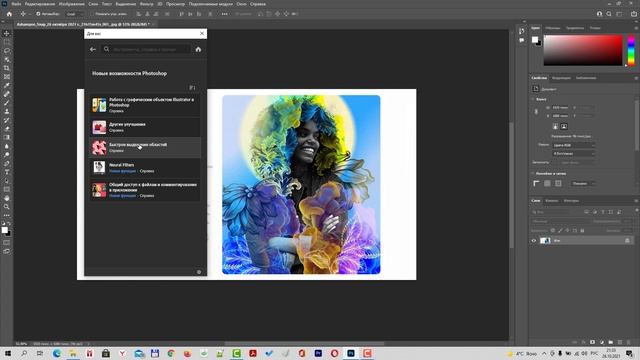Click the Discover panel home icon
Image resolution: width=640 pixels, height=360 pixels.
coord(198,49)
